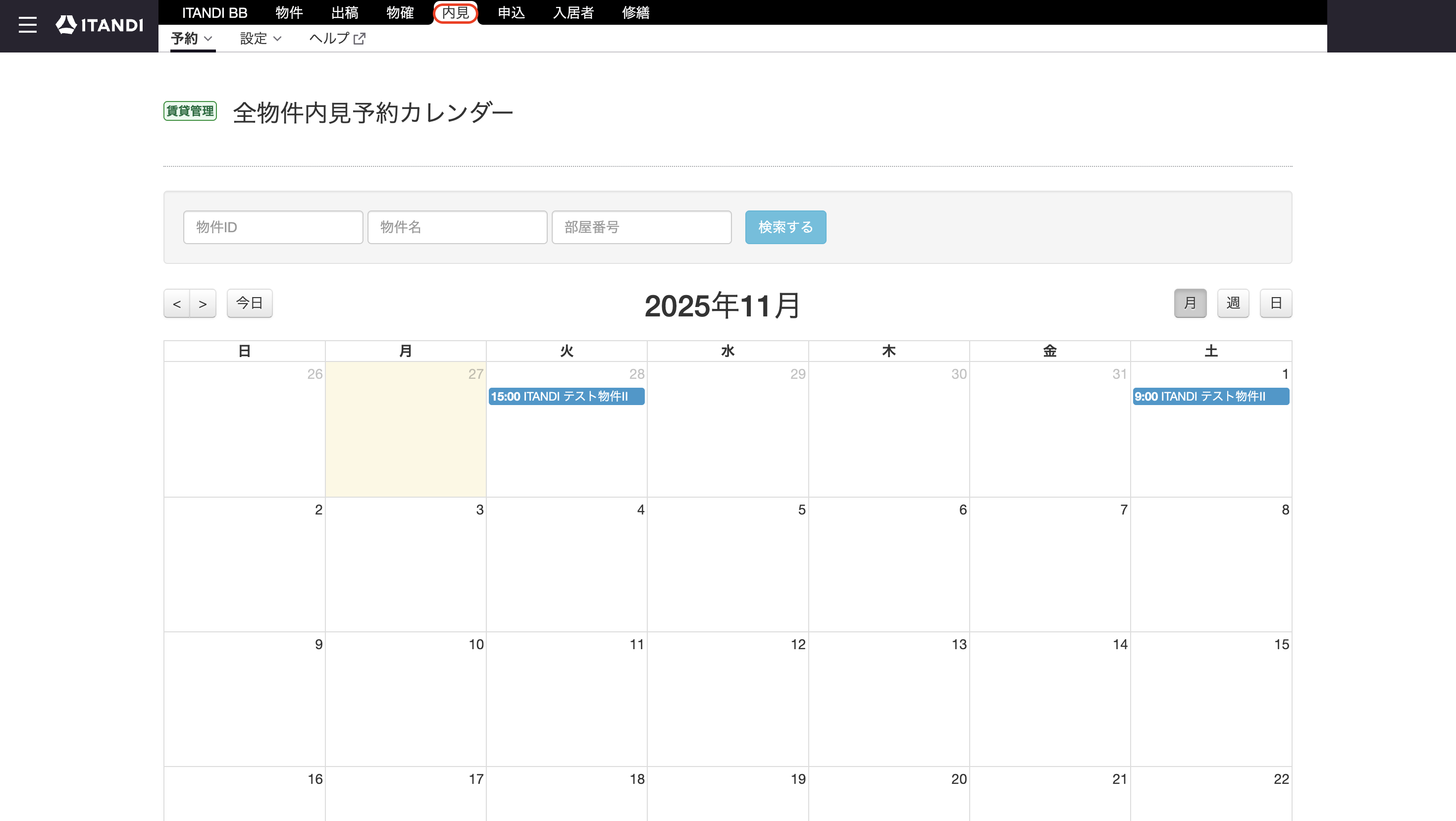The image size is (1456, 821).
Task: Open the ITANDI BB tab
Action: [x=214, y=12]
